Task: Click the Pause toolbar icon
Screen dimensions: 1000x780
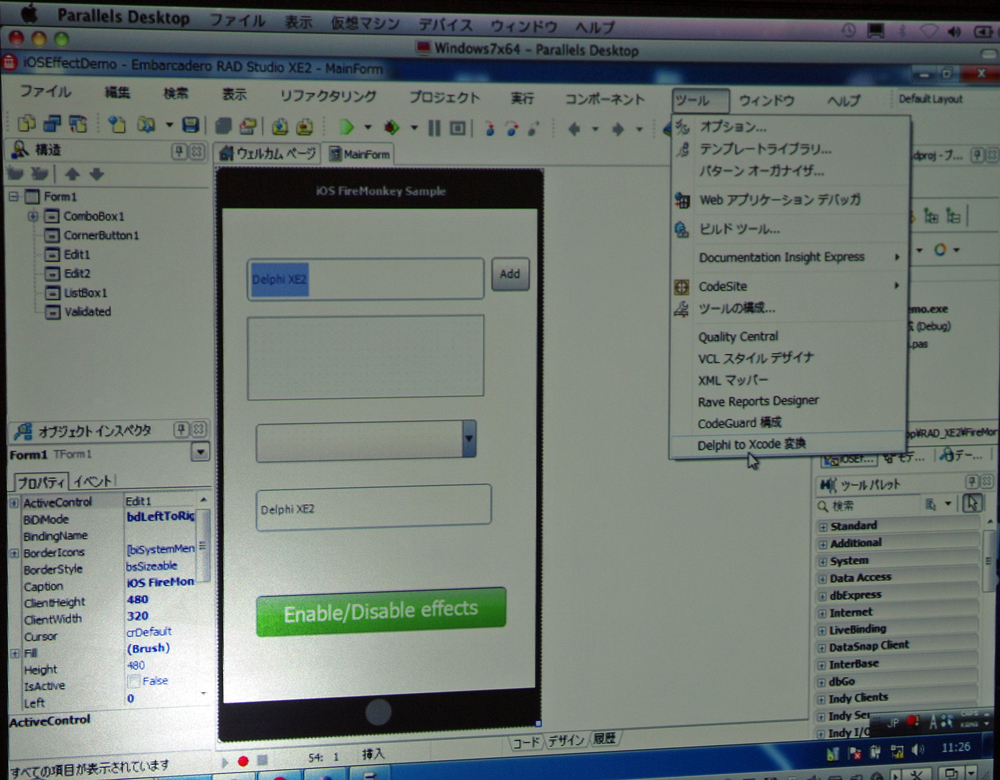Action: [434, 128]
